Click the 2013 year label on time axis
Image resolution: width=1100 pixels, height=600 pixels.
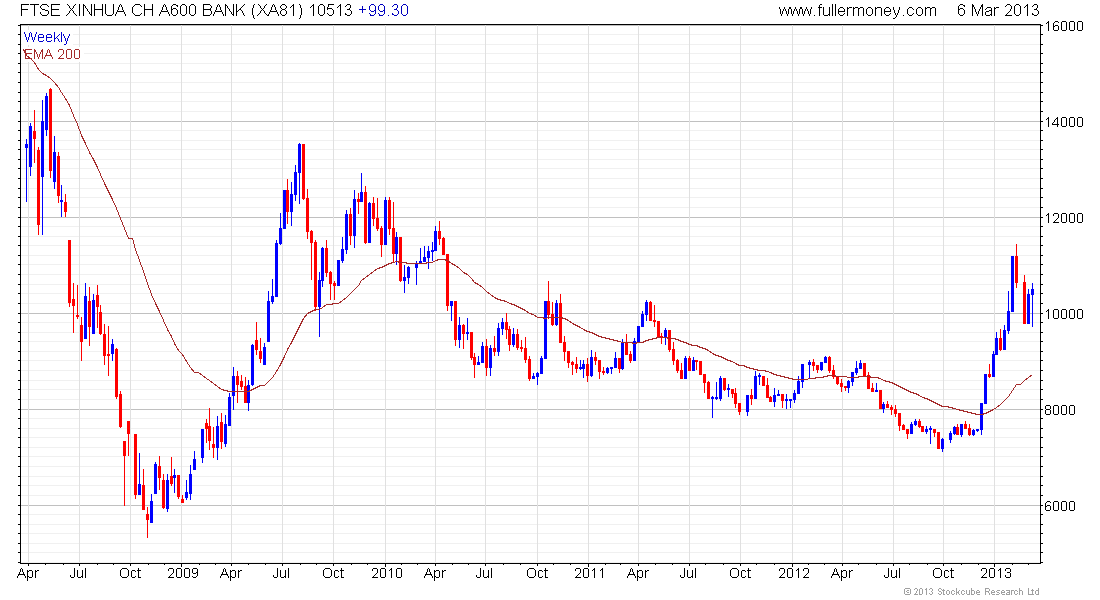pyautogui.click(x=996, y=573)
